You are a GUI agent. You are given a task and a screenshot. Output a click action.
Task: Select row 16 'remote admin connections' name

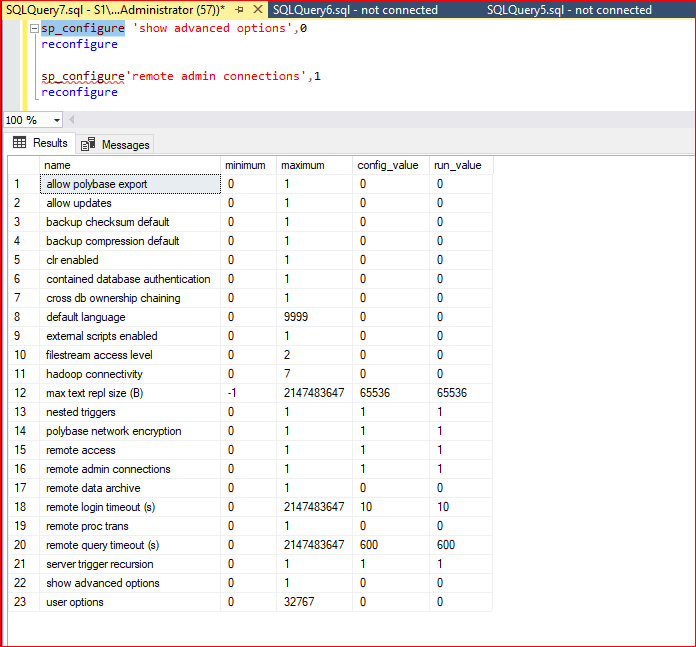(x=108, y=469)
